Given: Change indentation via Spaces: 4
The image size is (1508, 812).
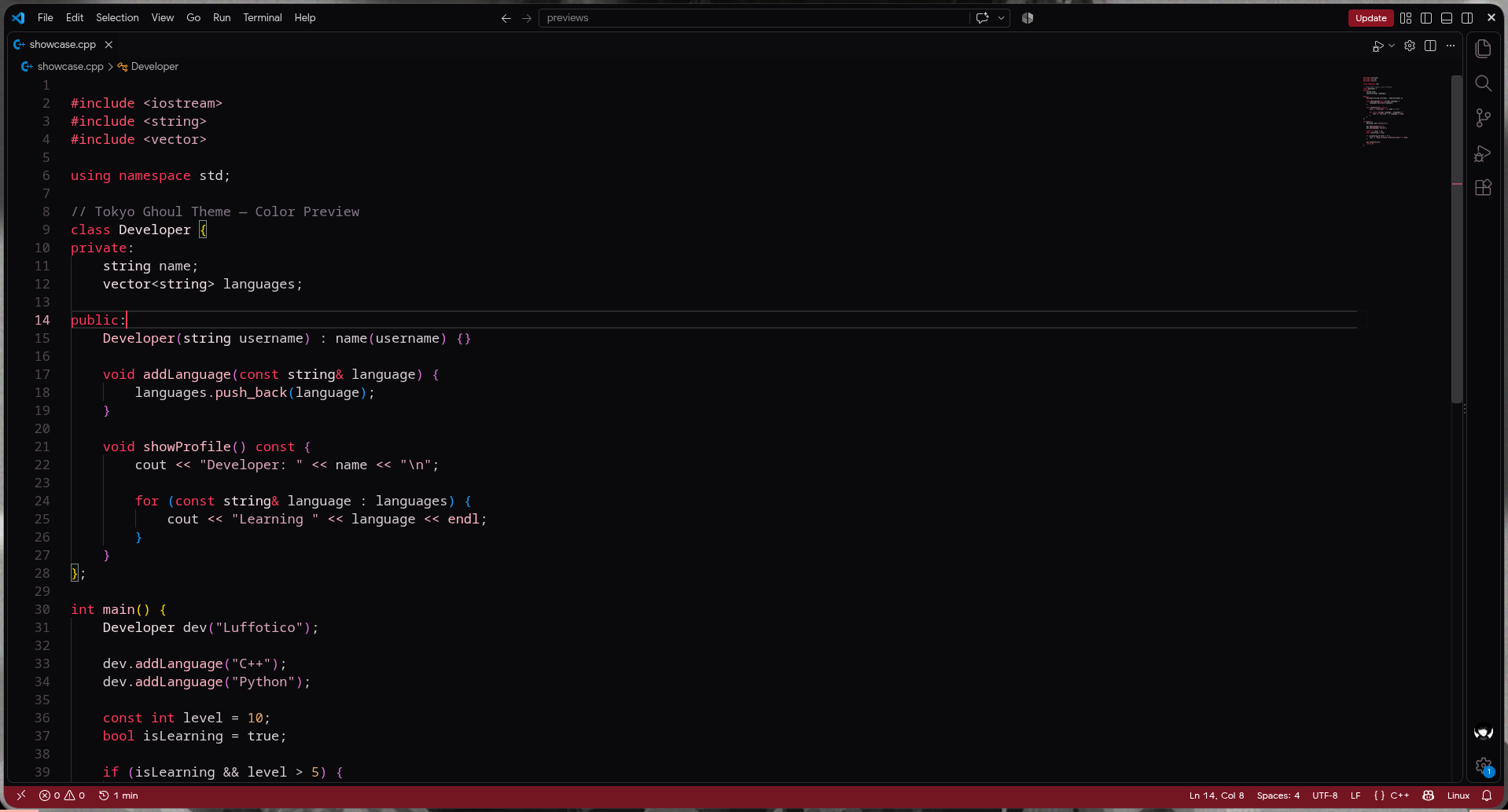Looking at the screenshot, I should (1278, 795).
